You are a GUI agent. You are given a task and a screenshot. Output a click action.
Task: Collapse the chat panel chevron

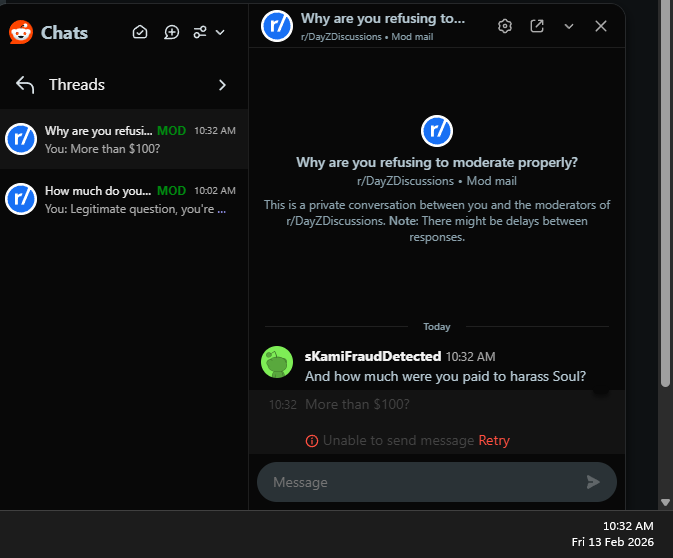click(x=569, y=27)
